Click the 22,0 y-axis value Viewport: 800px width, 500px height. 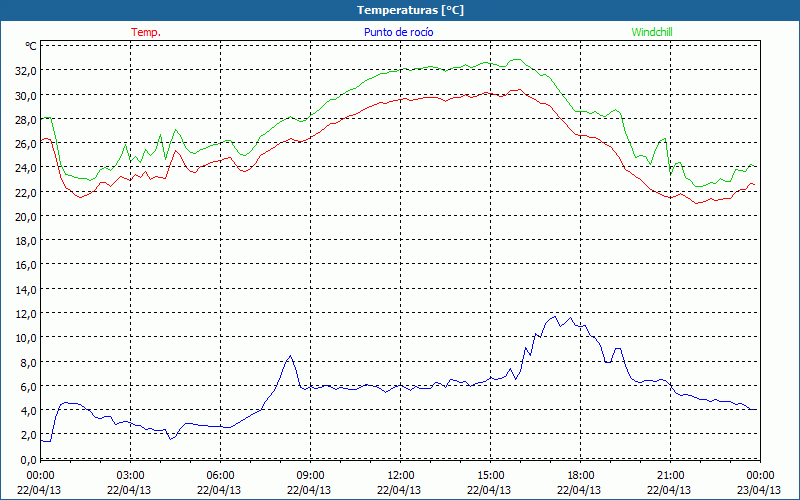[x=26, y=192]
